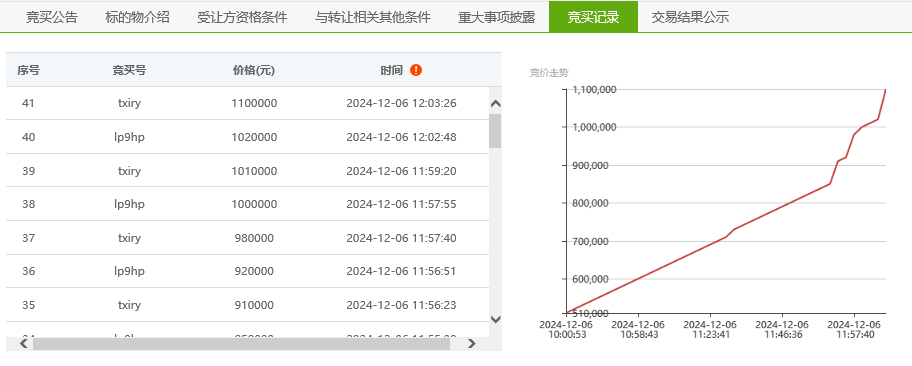Click the time 2024-12-06 11:56:23
The width and height of the screenshot is (912, 366).
point(401,305)
